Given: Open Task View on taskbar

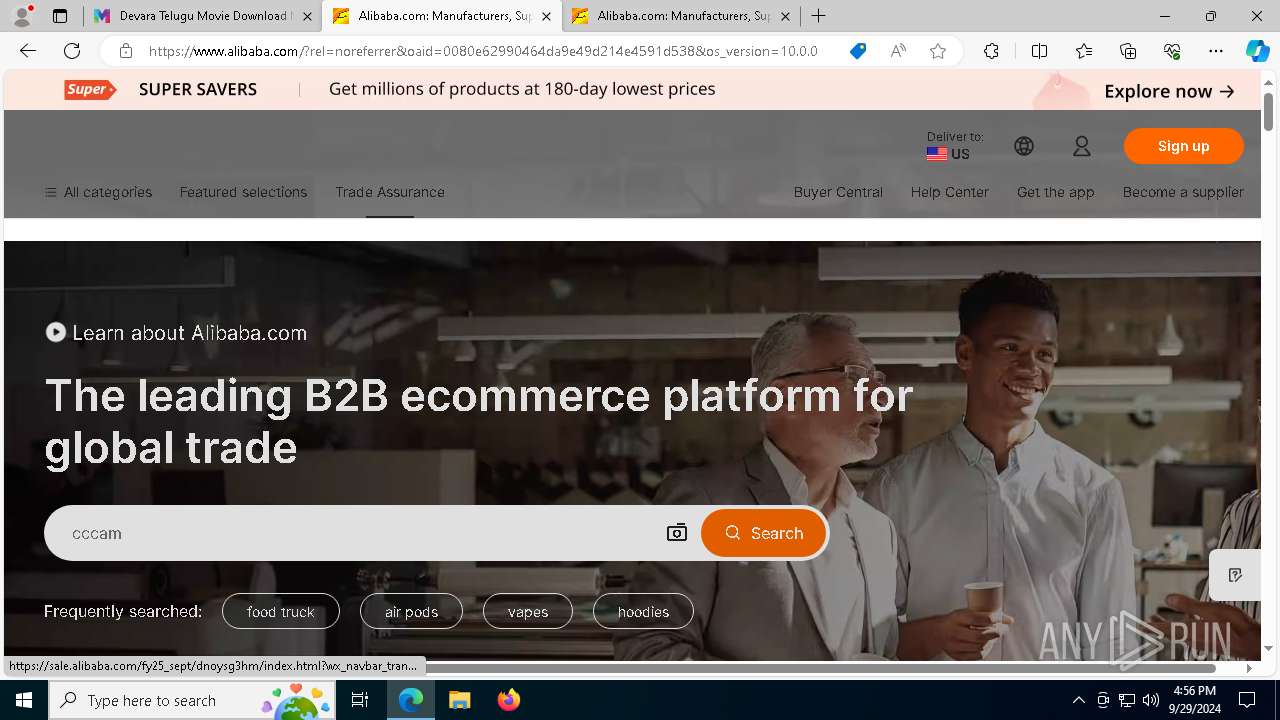Looking at the screenshot, I should pyautogui.click(x=360, y=700).
